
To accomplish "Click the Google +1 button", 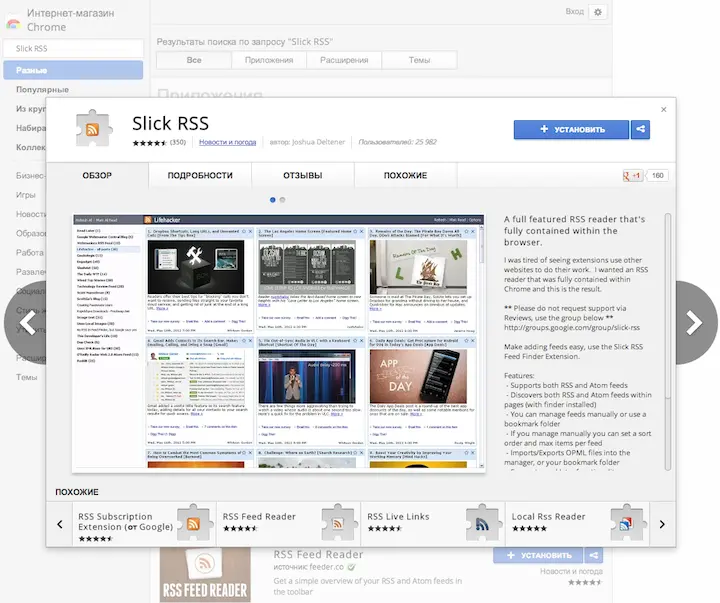I will click(x=632, y=175).
